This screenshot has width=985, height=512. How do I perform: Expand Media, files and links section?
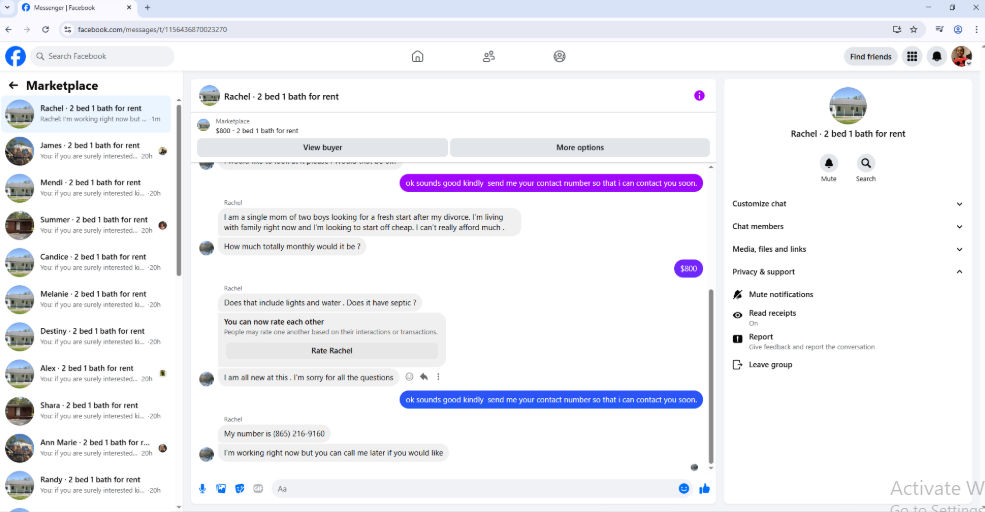[x=848, y=249]
